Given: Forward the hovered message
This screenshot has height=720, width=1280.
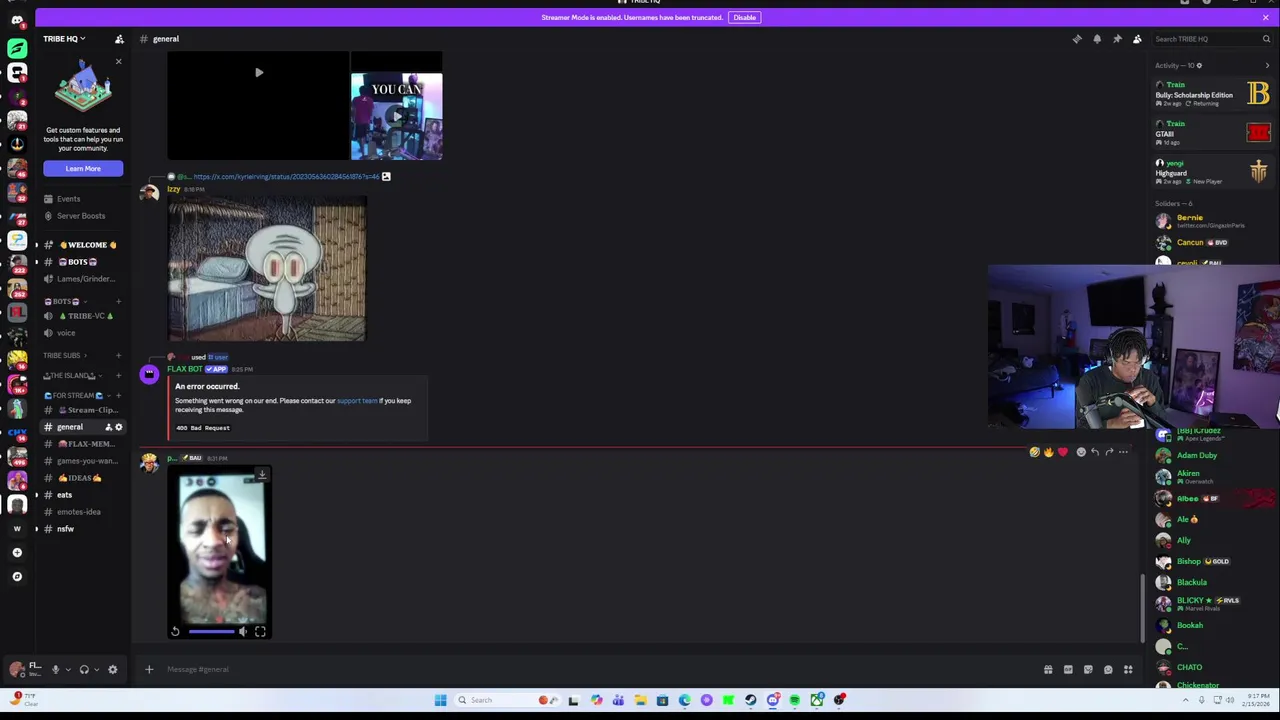Looking at the screenshot, I should click(x=1109, y=452).
